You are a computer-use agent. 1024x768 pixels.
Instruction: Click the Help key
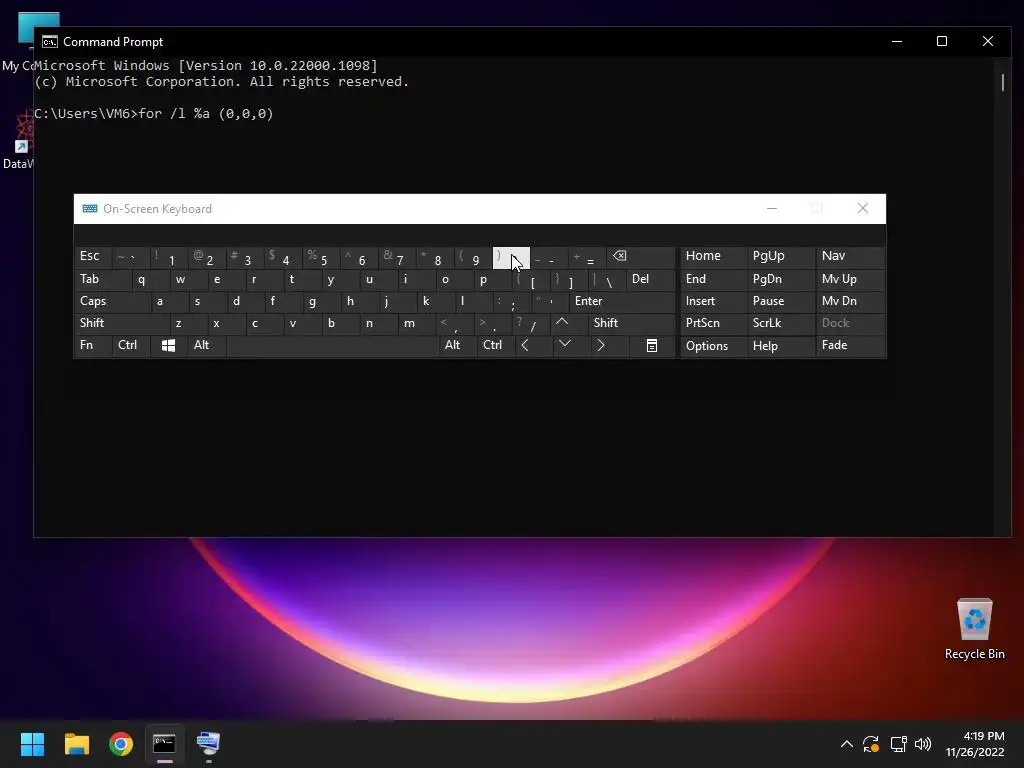[x=780, y=345]
